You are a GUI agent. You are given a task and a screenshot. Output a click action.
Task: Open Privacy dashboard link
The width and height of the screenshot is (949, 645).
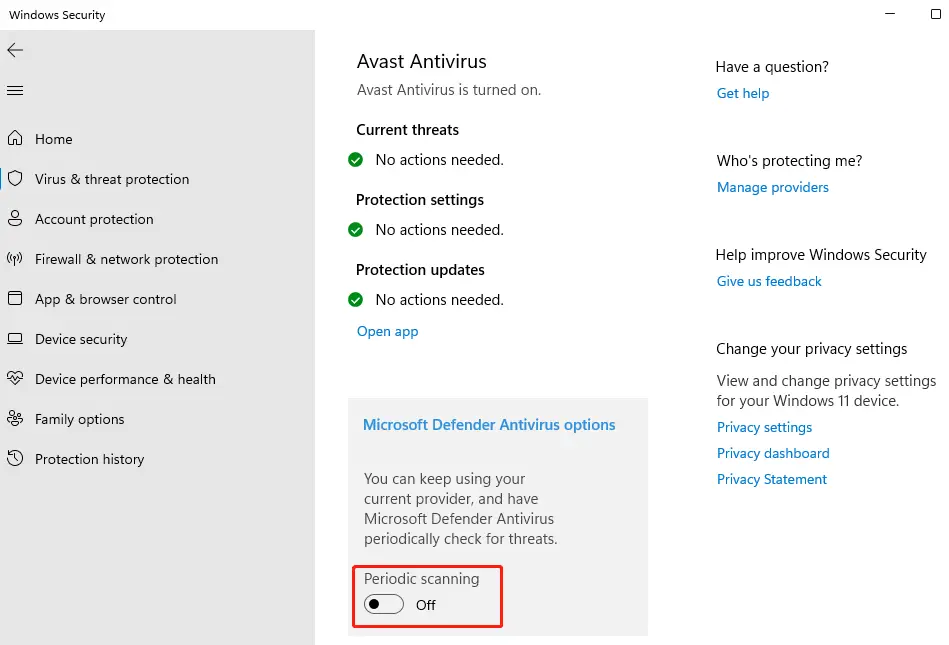click(773, 453)
